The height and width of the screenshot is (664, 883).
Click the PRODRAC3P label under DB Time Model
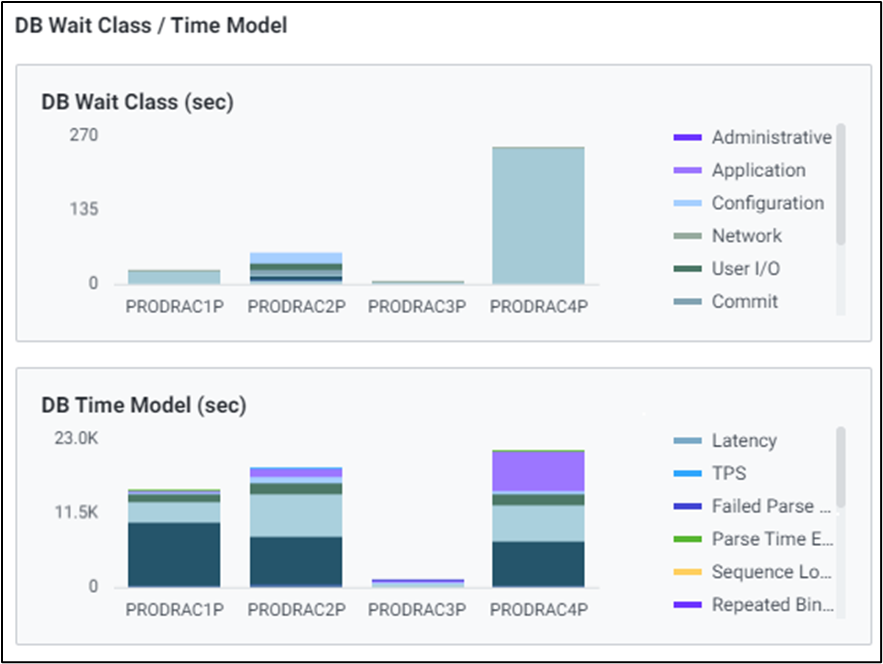point(416,610)
